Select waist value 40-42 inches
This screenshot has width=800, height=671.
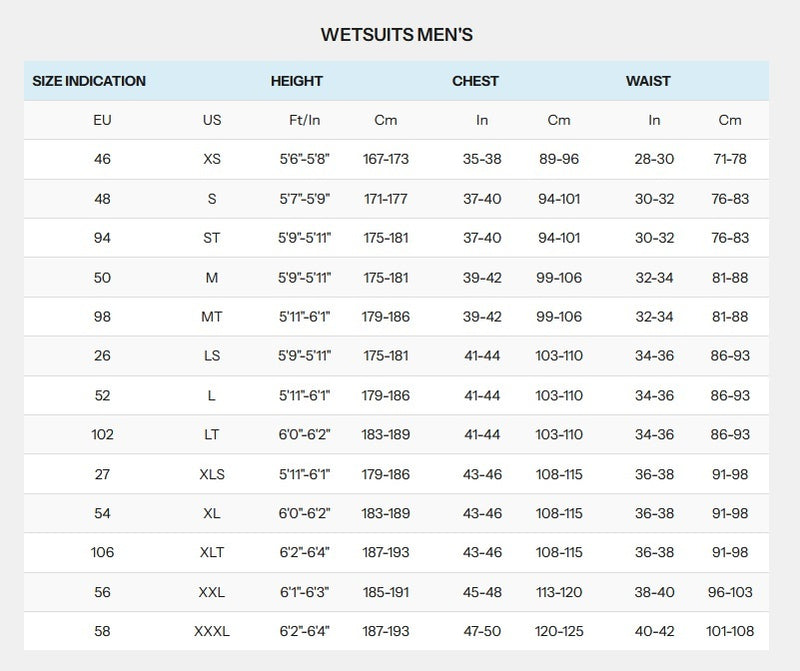(x=654, y=631)
